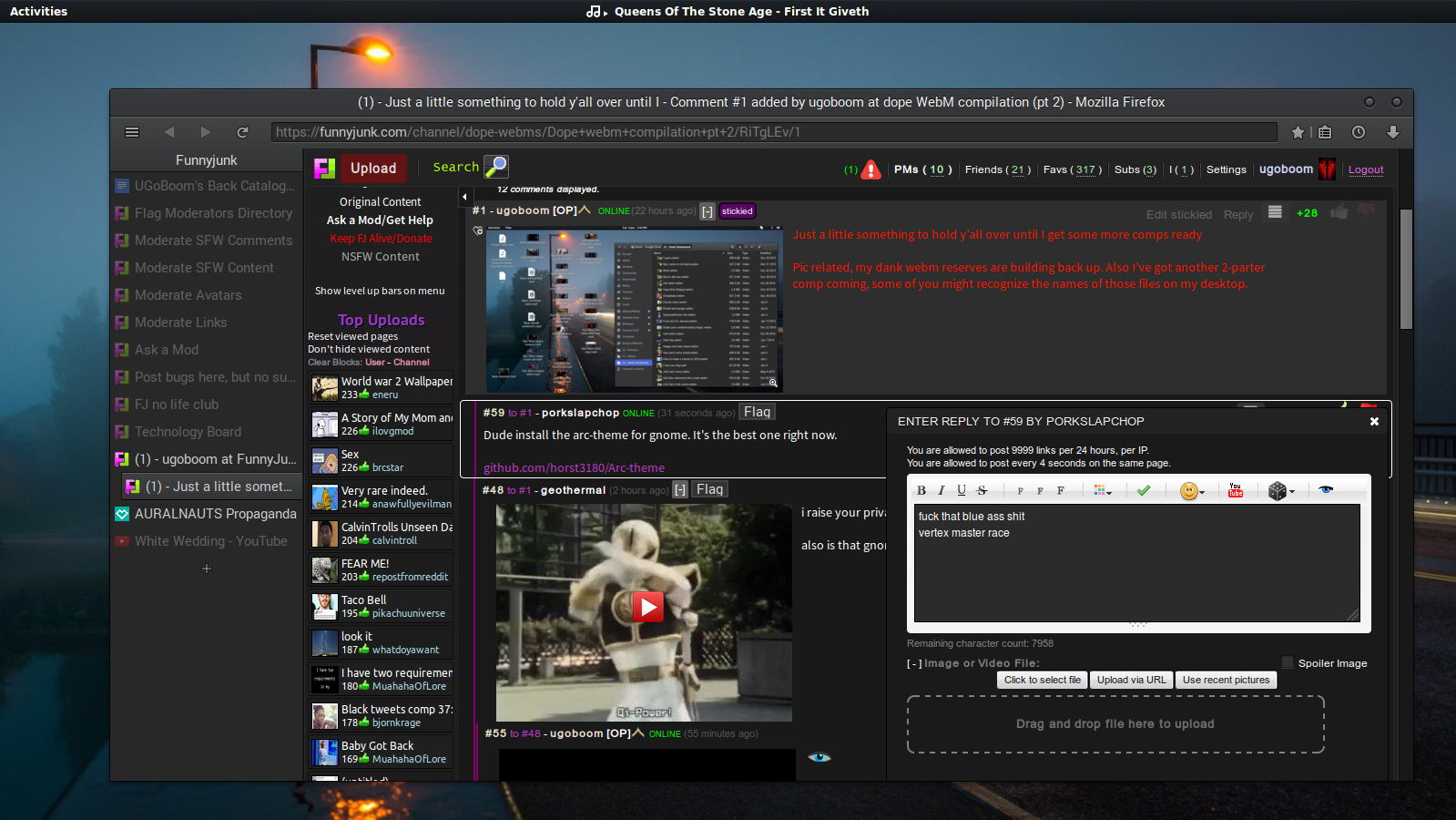Image resolution: width=1456 pixels, height=820 pixels.
Task: Click the strikethrough icon in reply editor
Action: point(982,490)
